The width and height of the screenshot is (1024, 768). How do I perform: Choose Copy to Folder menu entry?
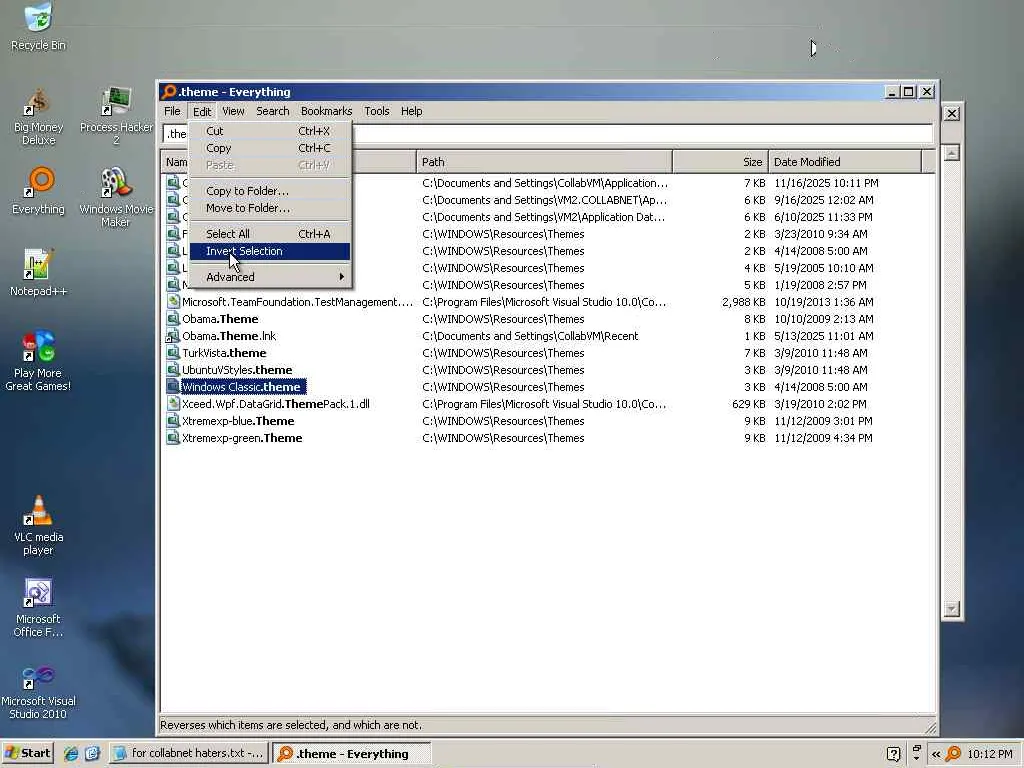click(270, 191)
